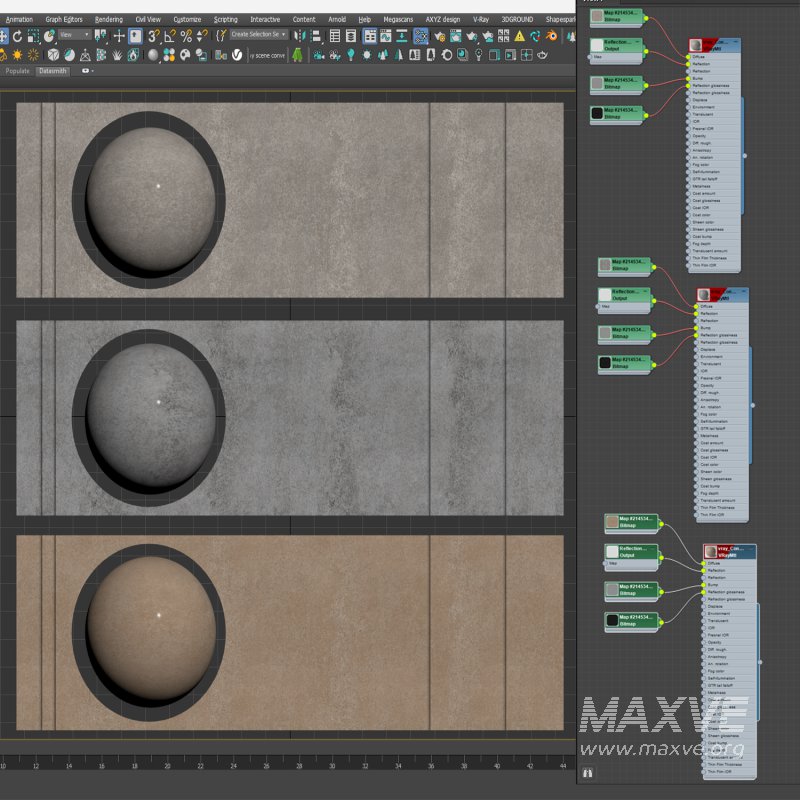Select the Select Object arrow tool
Viewport: 800px width, 800px height.
point(3,35)
